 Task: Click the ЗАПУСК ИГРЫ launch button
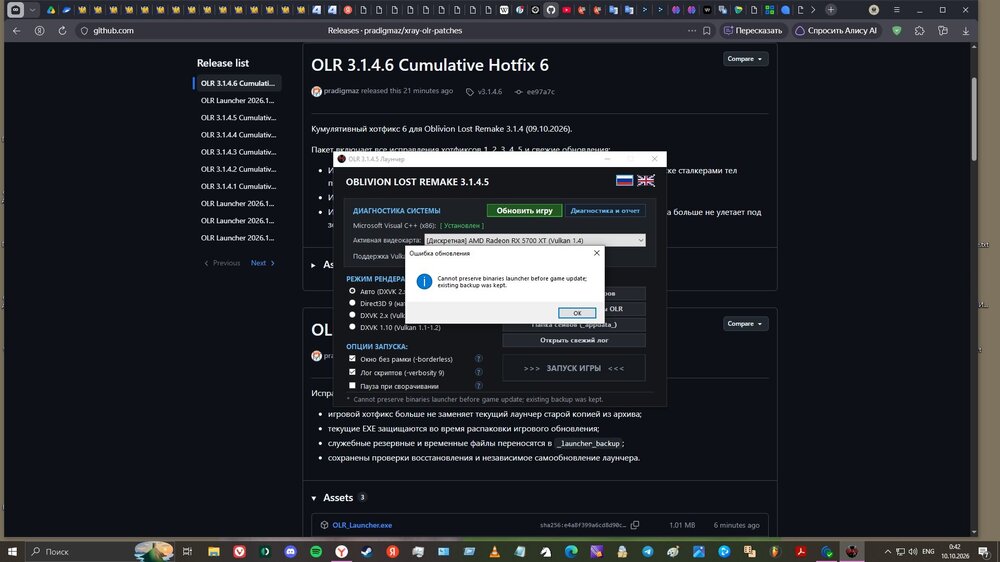574,368
